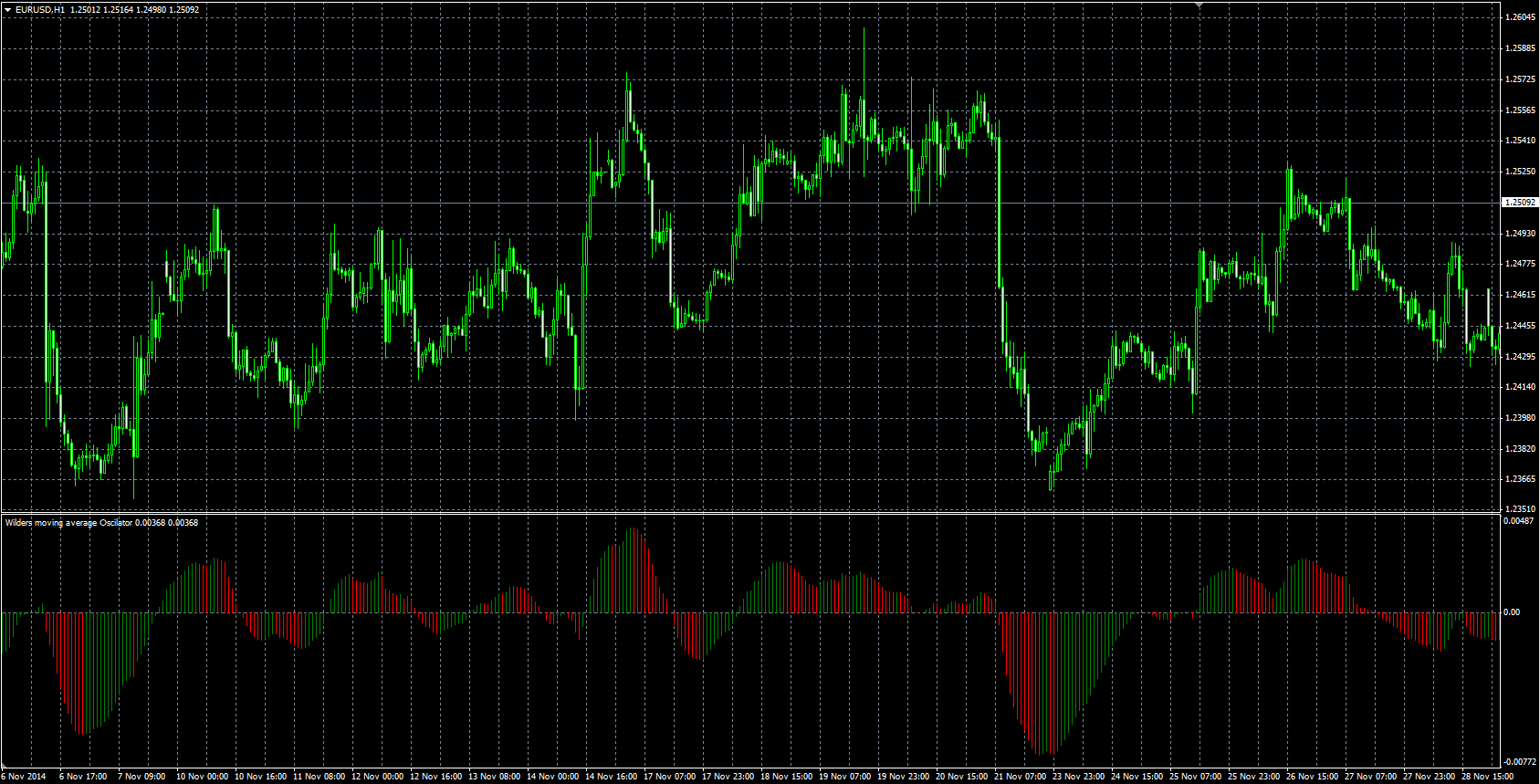Click the 1.23820 price axis label
This screenshot has width=1540, height=784.
pos(1520,449)
